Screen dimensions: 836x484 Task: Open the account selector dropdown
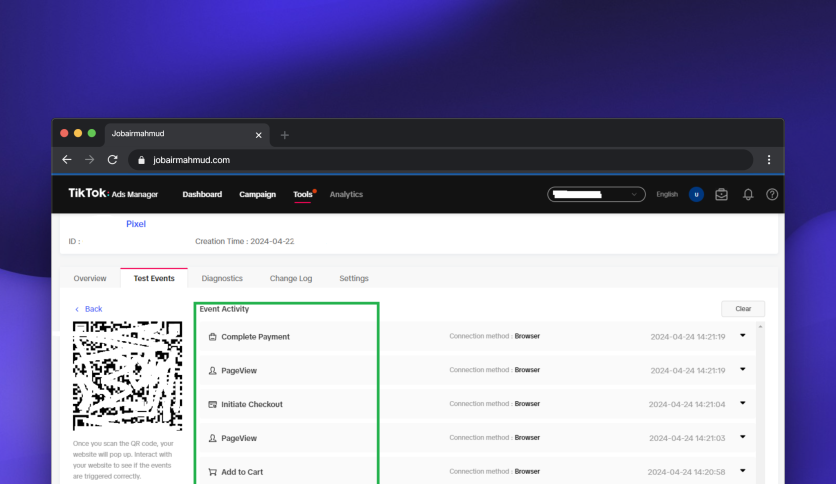click(596, 195)
